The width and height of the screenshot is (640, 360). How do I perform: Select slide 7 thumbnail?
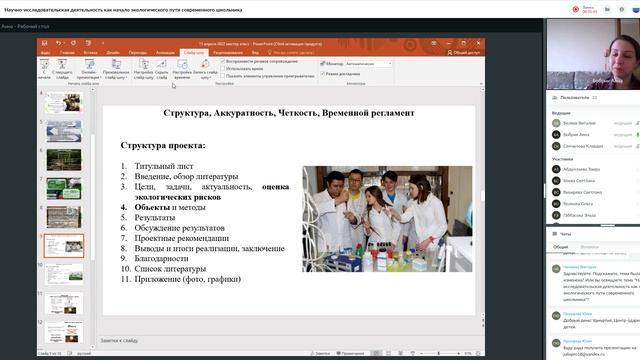(x=64, y=188)
